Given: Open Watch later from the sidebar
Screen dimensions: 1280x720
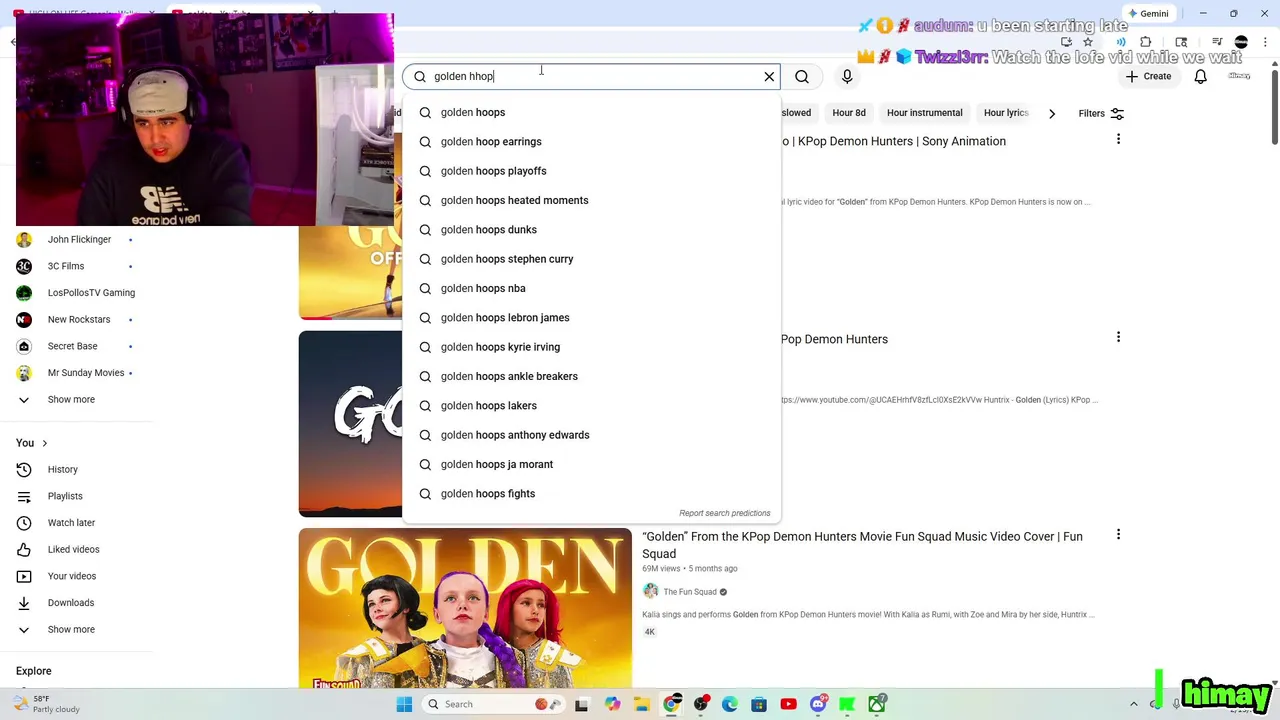Looking at the screenshot, I should point(71,523).
